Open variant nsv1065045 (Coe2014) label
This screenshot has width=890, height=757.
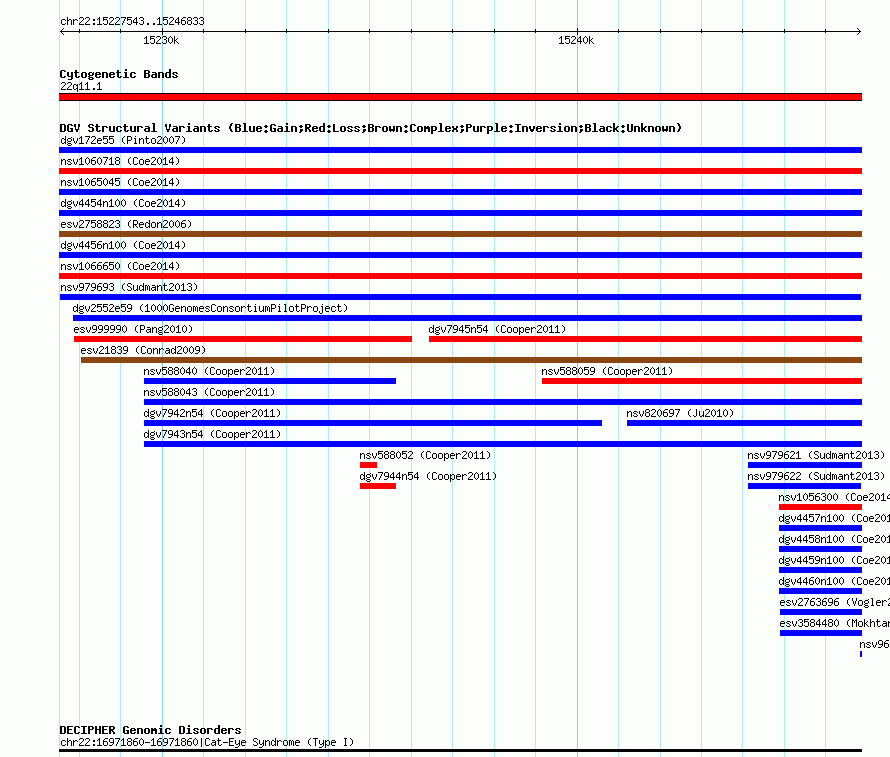(x=120, y=182)
